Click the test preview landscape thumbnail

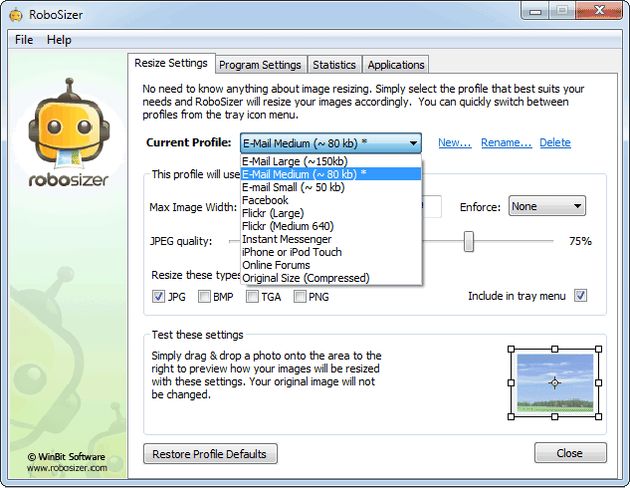tap(555, 383)
